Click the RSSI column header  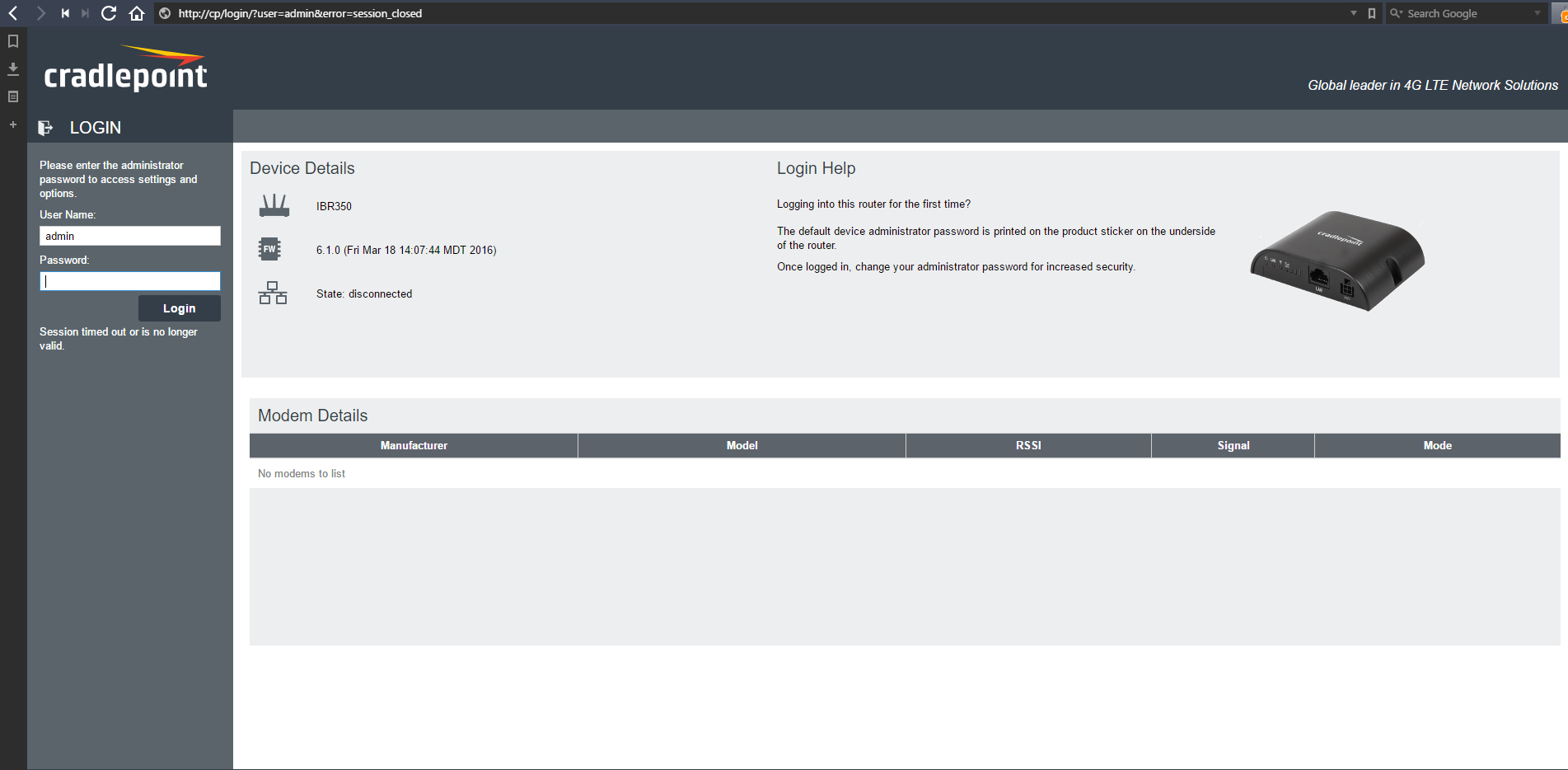pos(1028,445)
